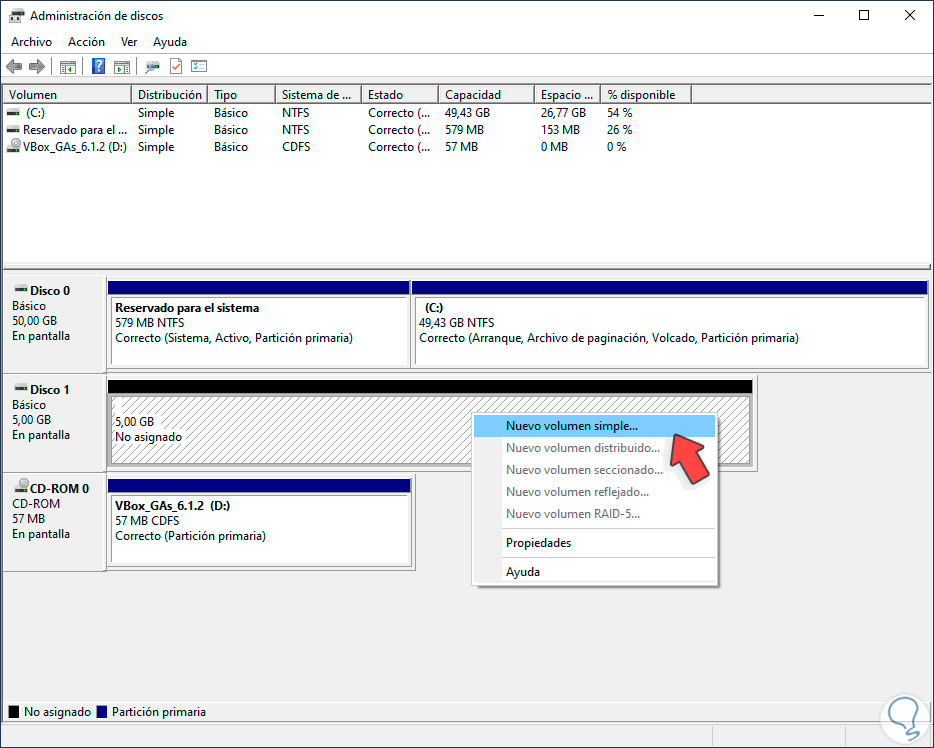
Task: Select Ayuda in the context menu
Action: coord(594,572)
